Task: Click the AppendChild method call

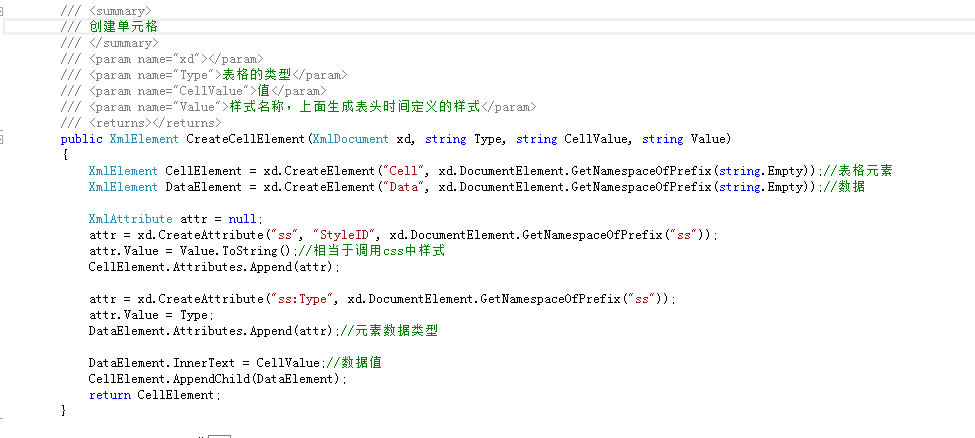Action: (x=214, y=379)
